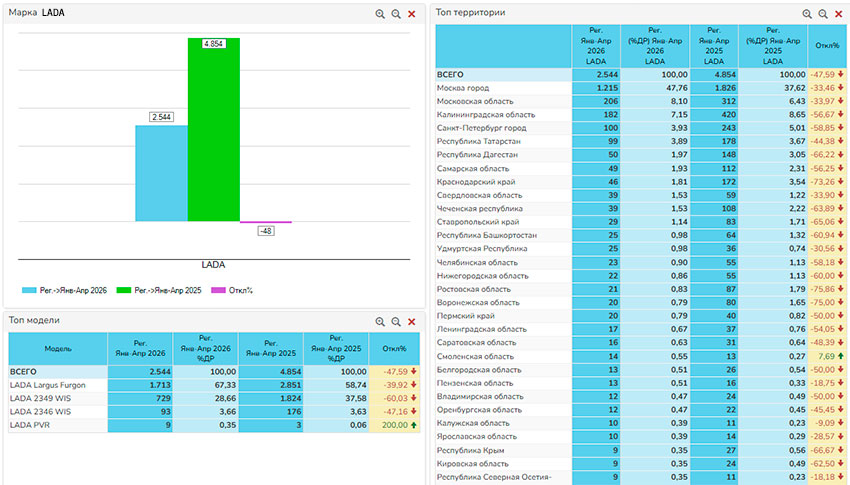Screen dimensions: 850x485
Task: Select Нижегородская область row
Action: 641,276
